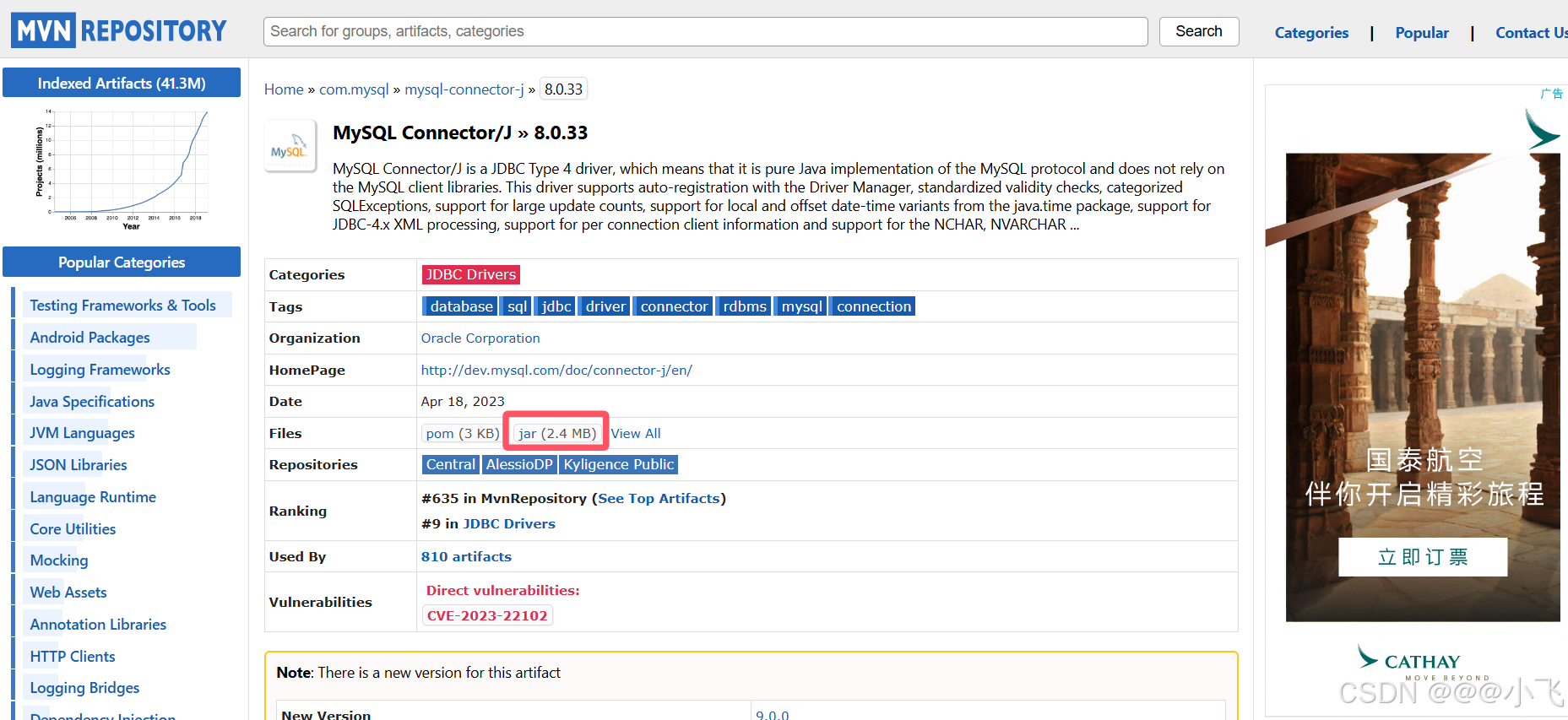Open mysql-connector-j breadcrumb link
Screen dimensions: 1568x720
pyautogui.click(x=464, y=89)
